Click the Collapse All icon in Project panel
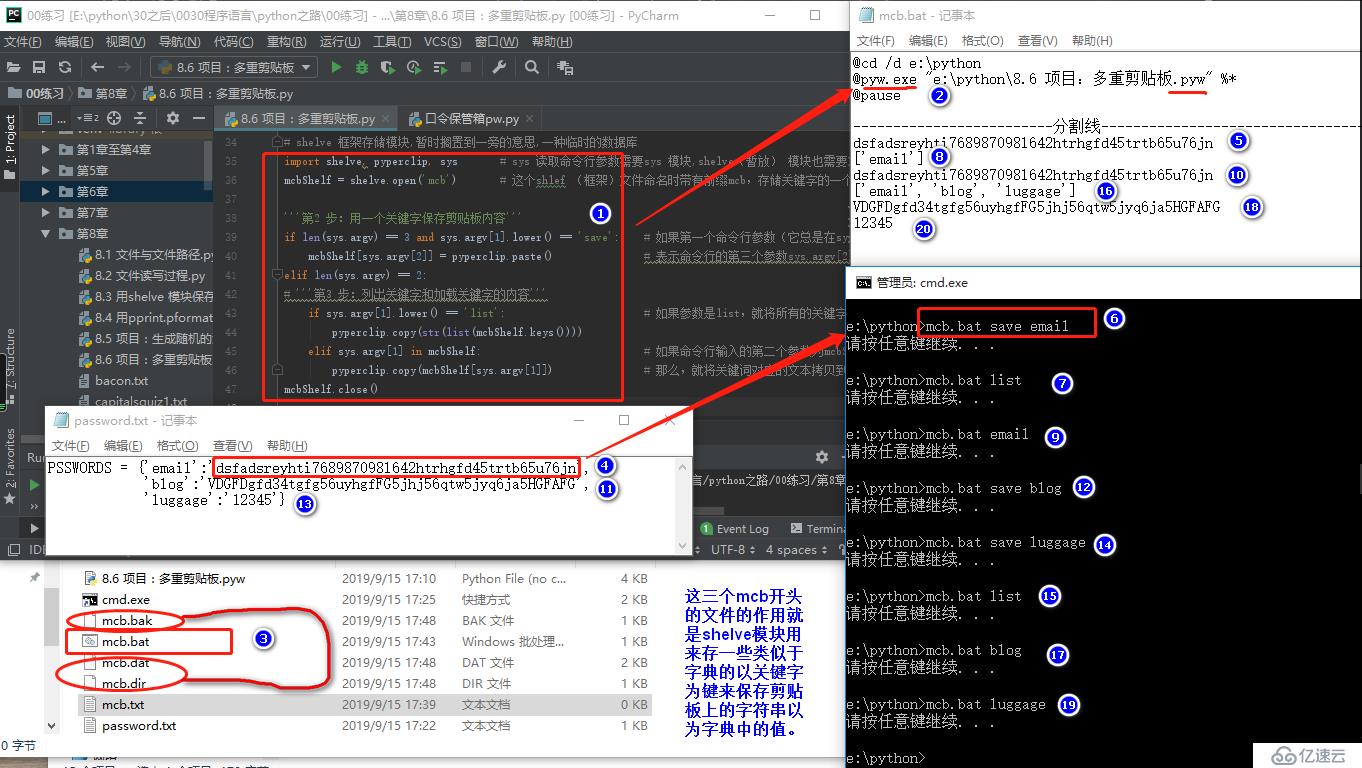The image size is (1362, 768). (x=139, y=118)
